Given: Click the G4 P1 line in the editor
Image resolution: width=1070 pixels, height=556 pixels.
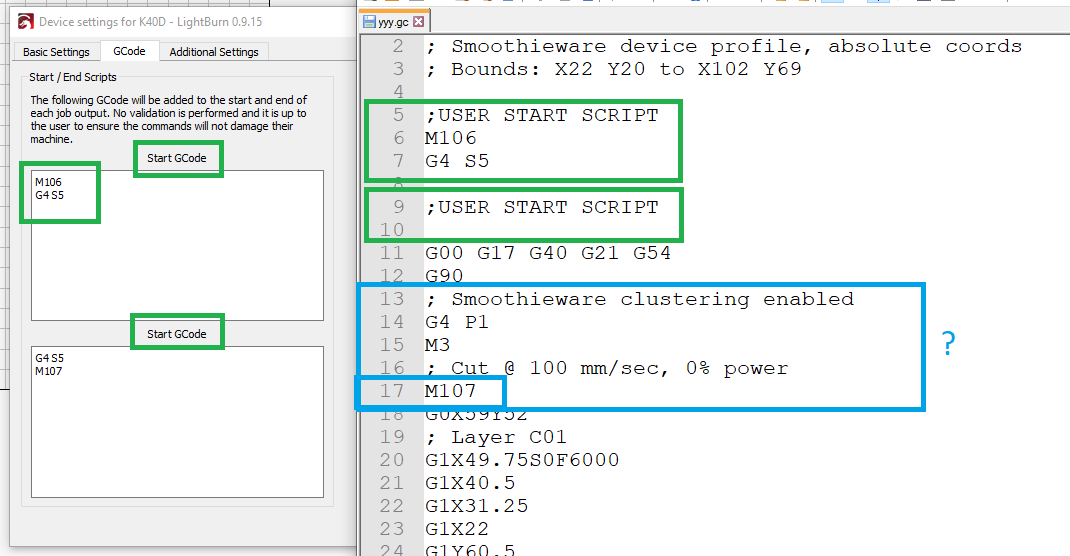Looking at the screenshot, I should pyautogui.click(x=456, y=322).
